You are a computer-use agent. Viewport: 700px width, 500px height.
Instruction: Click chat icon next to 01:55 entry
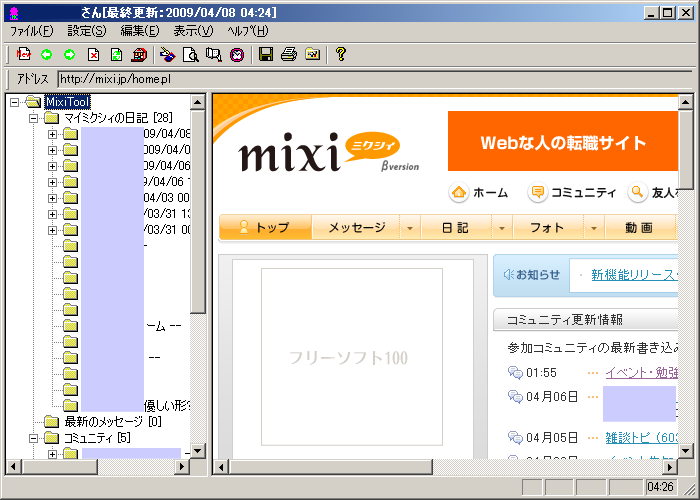pos(515,372)
